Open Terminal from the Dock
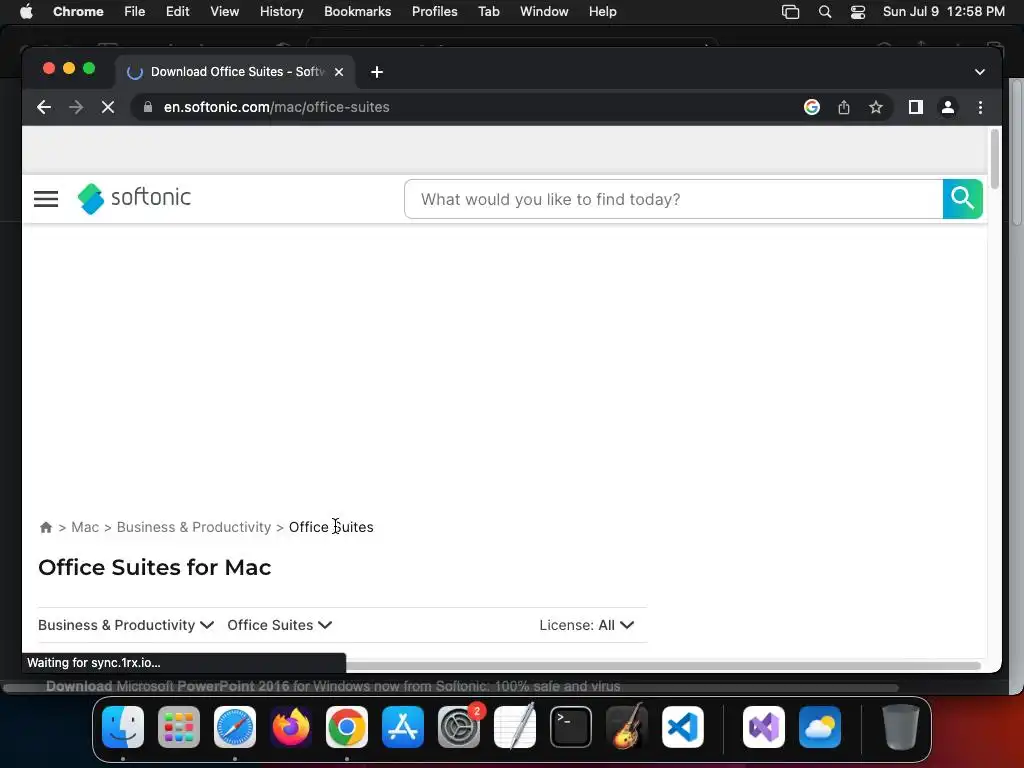Viewport: 1024px width, 768px height. [x=571, y=727]
